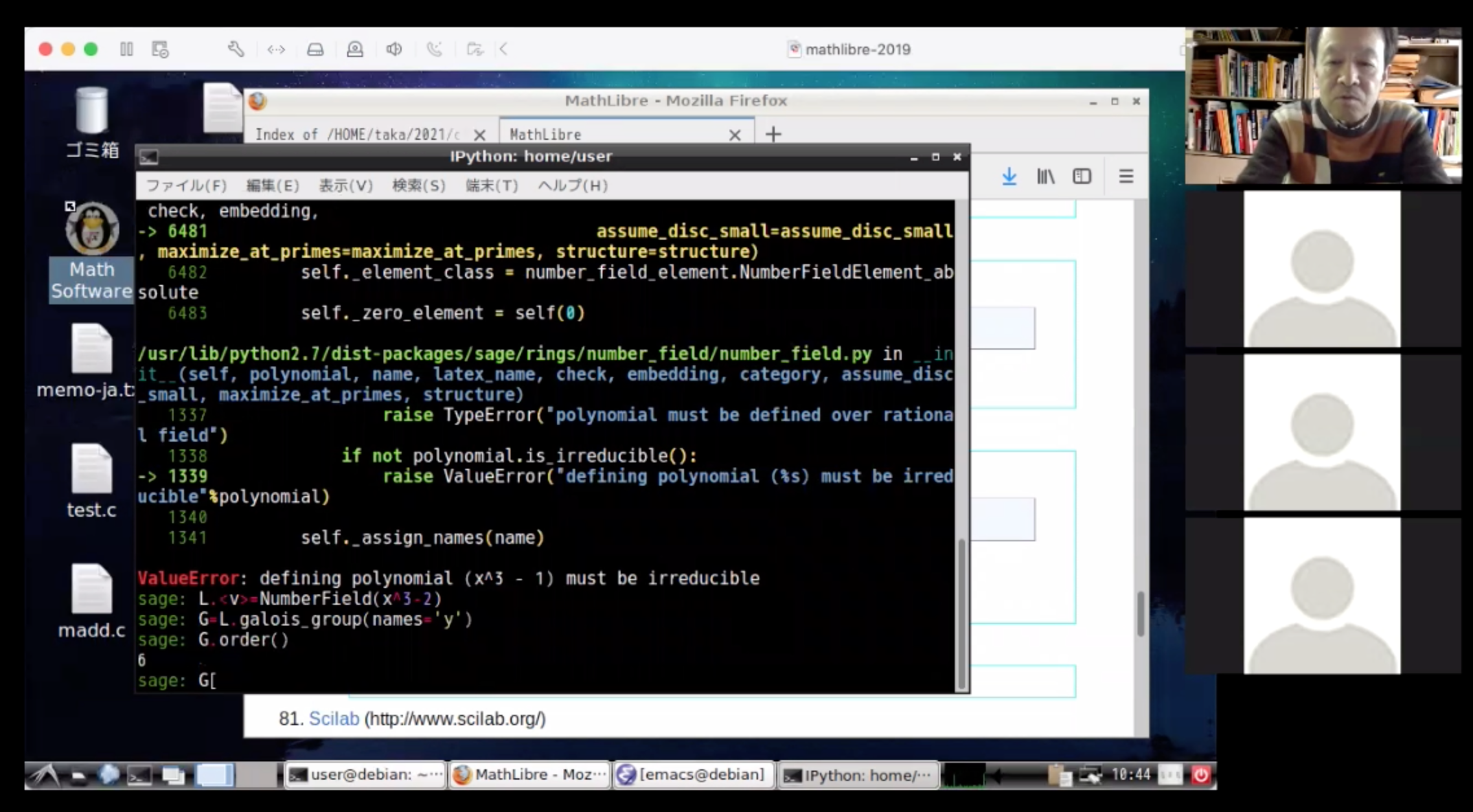
Task: Click the network adapter arrows icon
Action: [277, 49]
